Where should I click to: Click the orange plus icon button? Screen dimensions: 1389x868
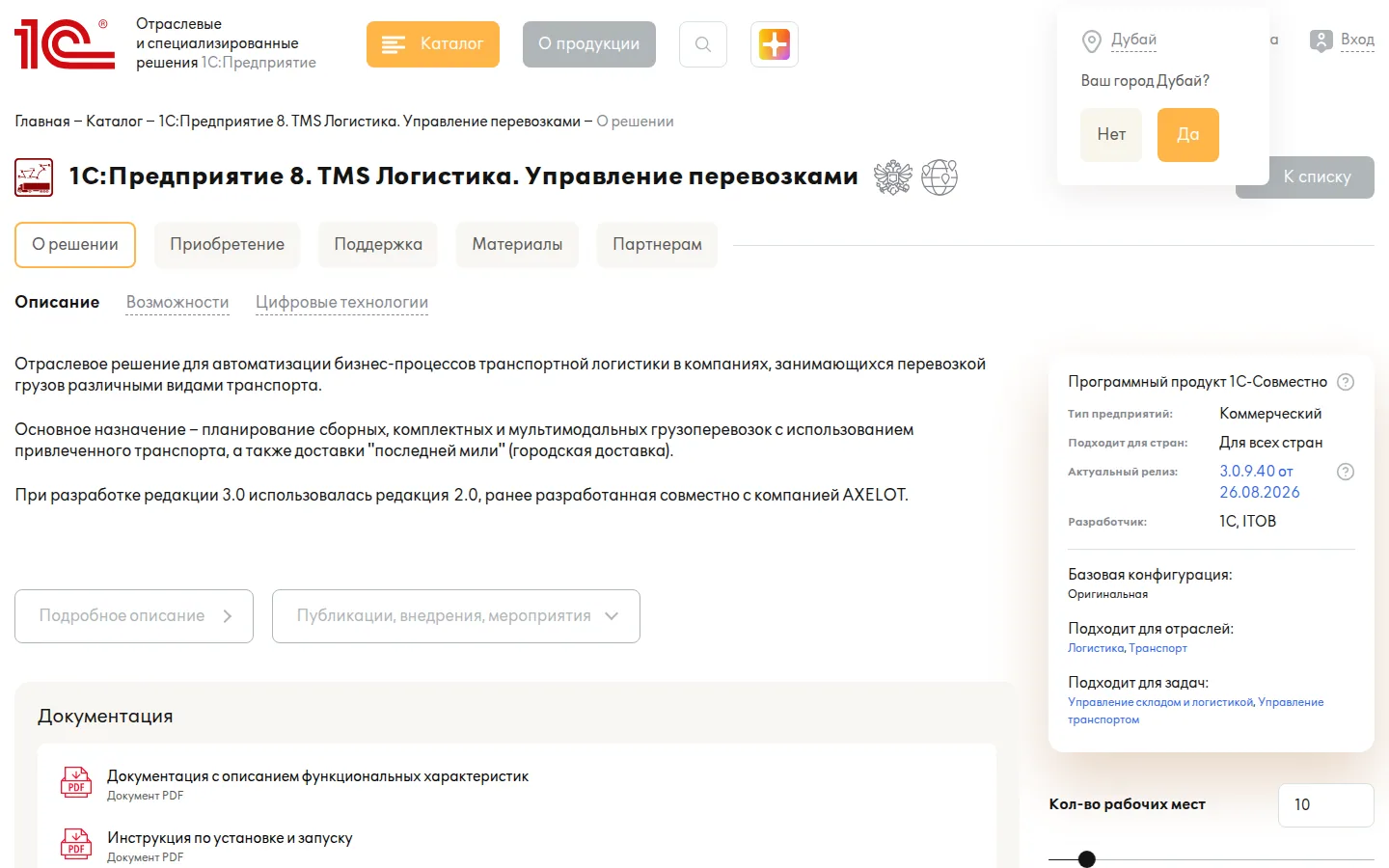click(775, 44)
